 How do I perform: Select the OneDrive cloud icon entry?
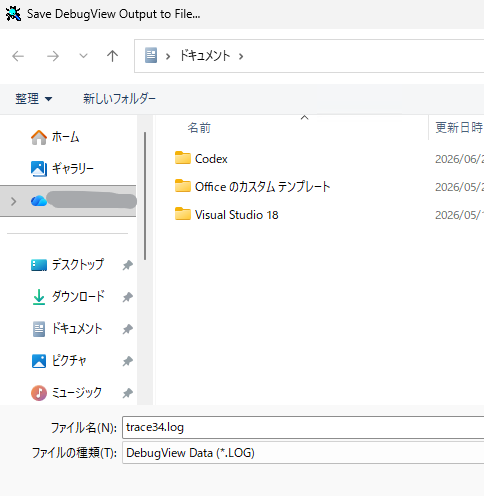pyautogui.click(x=39, y=201)
